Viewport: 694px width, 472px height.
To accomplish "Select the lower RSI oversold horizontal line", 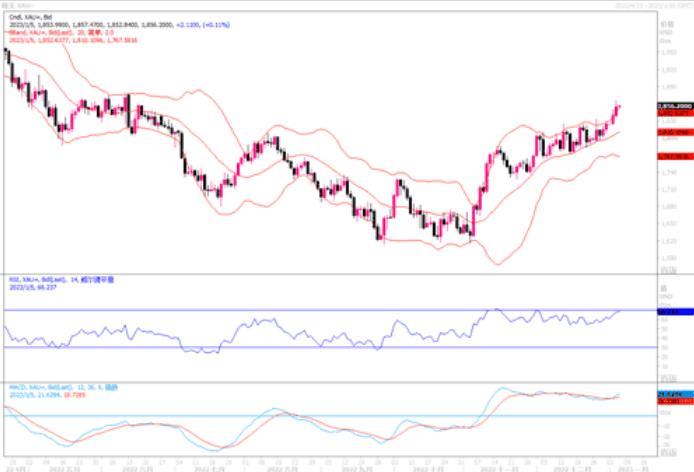I will [x=300, y=347].
